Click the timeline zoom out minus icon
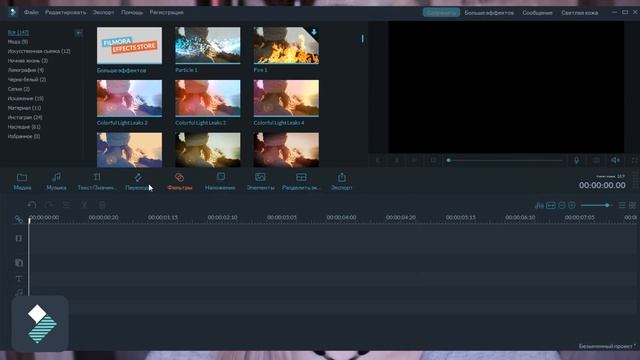Image resolution: width=640 pixels, height=360 pixels. [562, 205]
